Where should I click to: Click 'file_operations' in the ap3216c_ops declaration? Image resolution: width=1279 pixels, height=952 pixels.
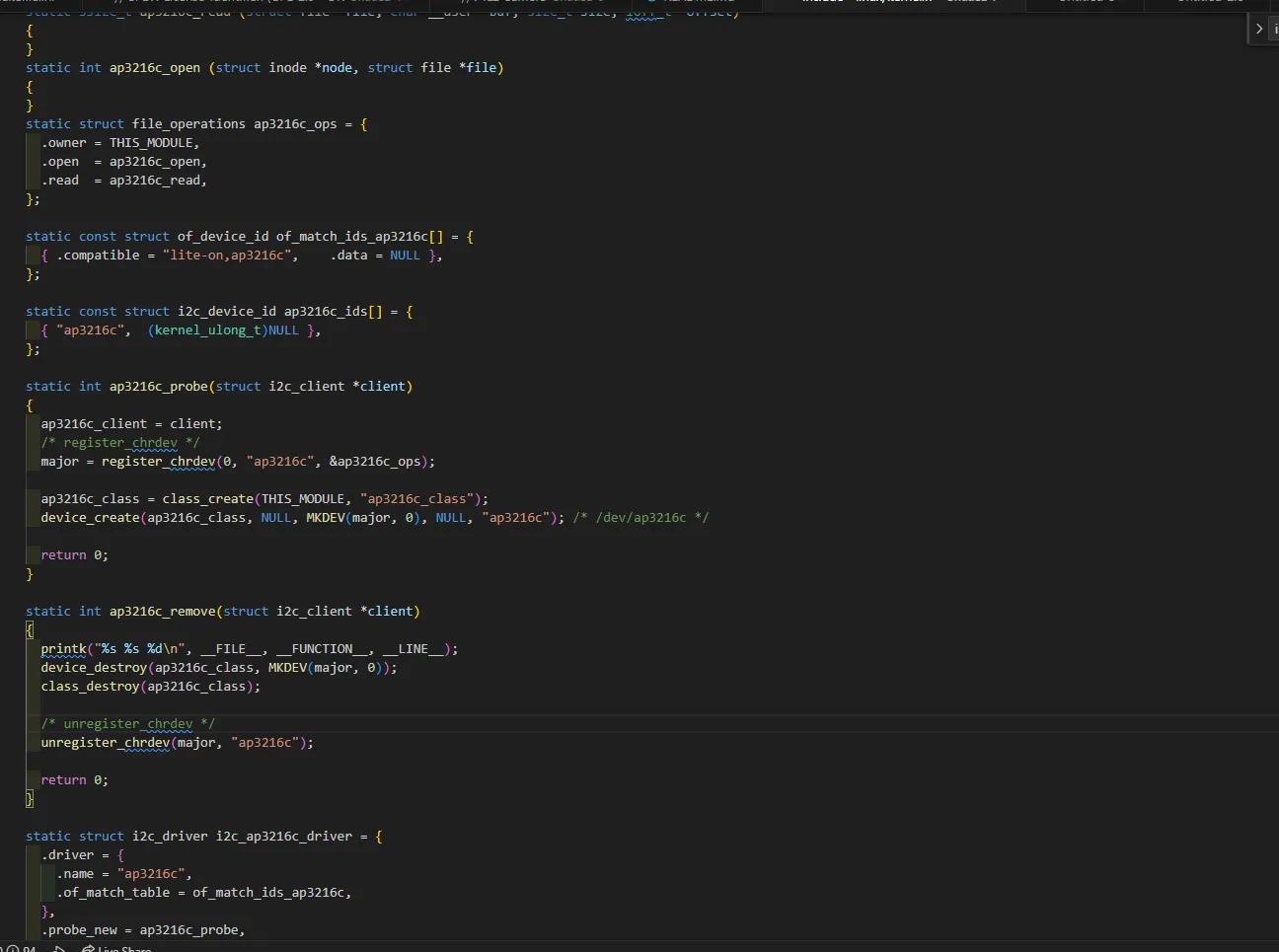click(x=188, y=124)
